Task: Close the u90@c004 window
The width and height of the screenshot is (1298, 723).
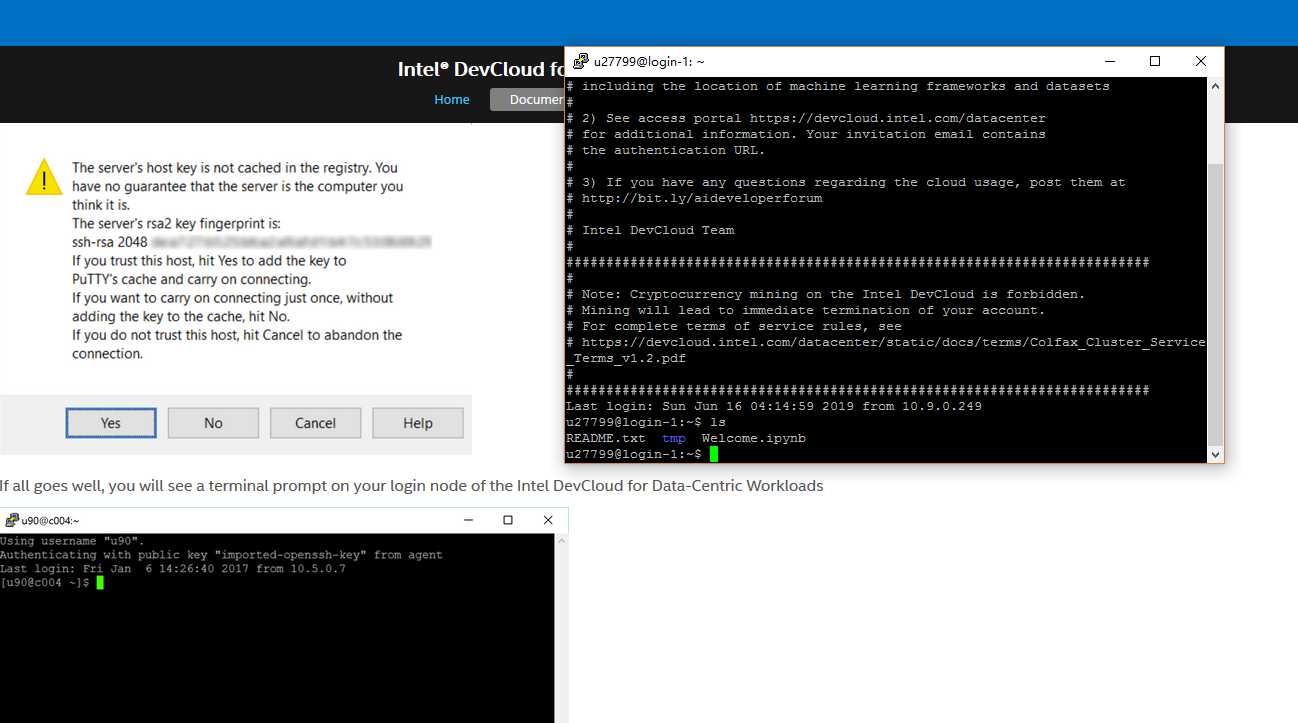Action: [548, 520]
